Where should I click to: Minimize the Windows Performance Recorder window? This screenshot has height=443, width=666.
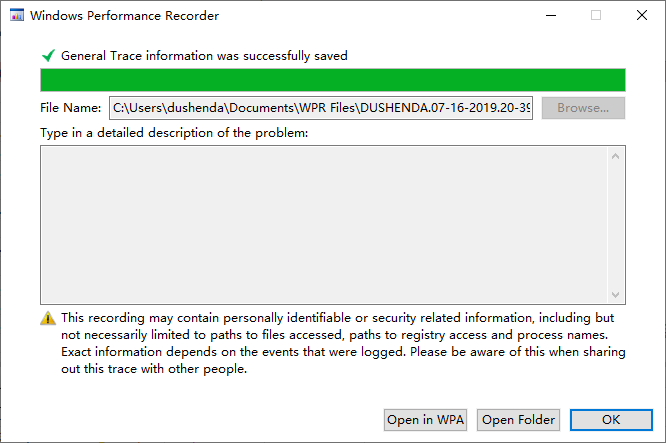550,16
